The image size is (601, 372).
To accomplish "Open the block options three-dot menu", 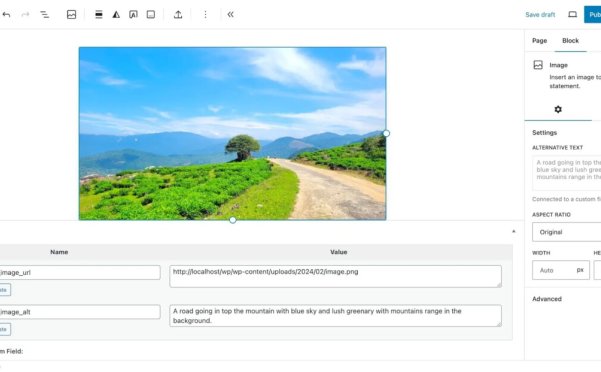I will (205, 15).
